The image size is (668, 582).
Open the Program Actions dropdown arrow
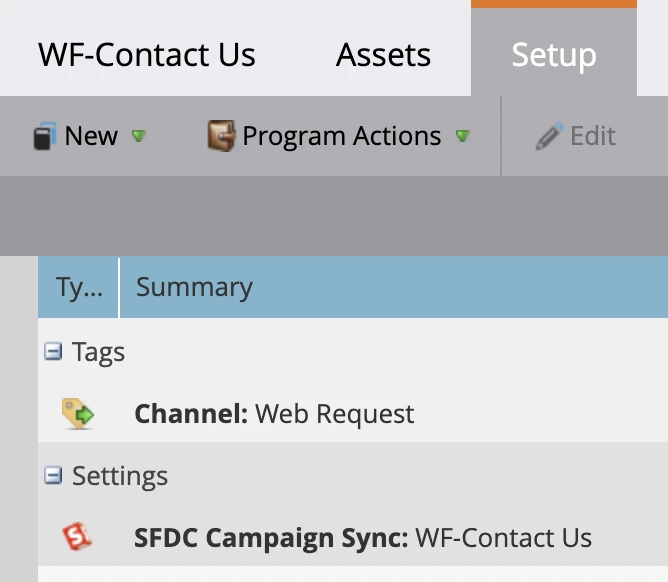click(x=462, y=136)
